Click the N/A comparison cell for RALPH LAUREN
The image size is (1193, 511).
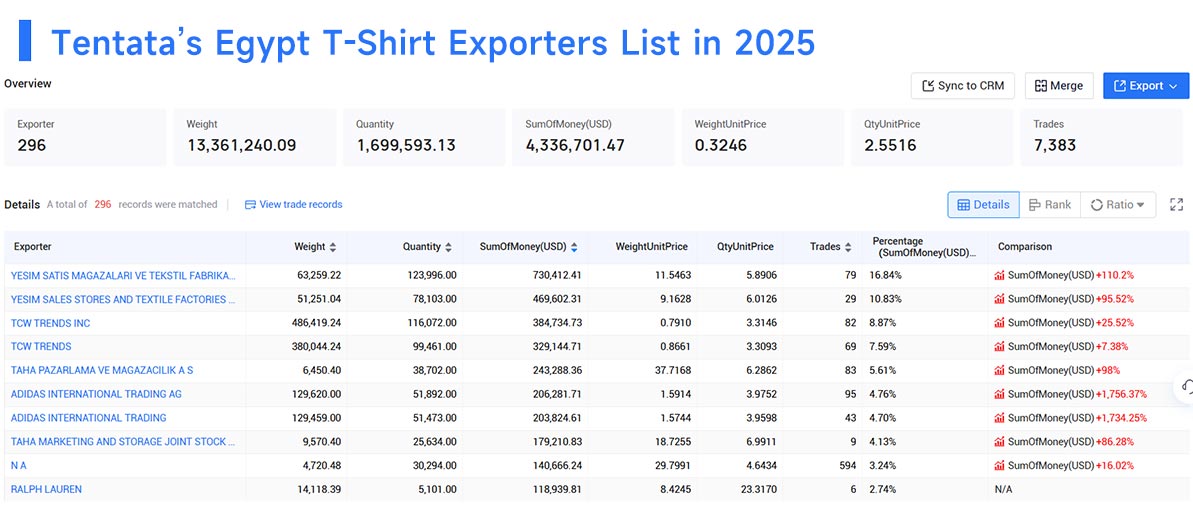[x=1003, y=489]
